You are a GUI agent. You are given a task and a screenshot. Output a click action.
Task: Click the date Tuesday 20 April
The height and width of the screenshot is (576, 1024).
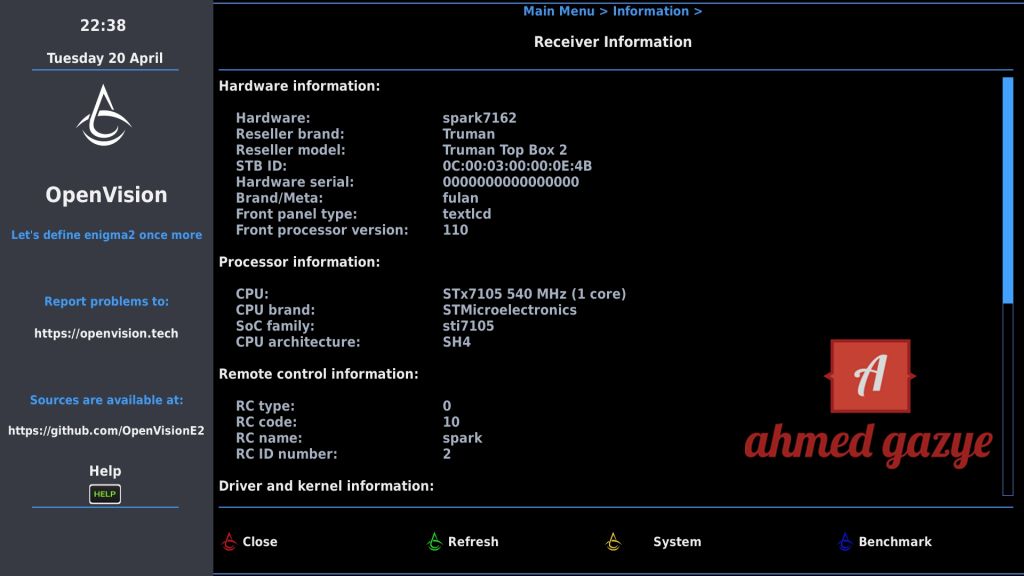pos(104,58)
